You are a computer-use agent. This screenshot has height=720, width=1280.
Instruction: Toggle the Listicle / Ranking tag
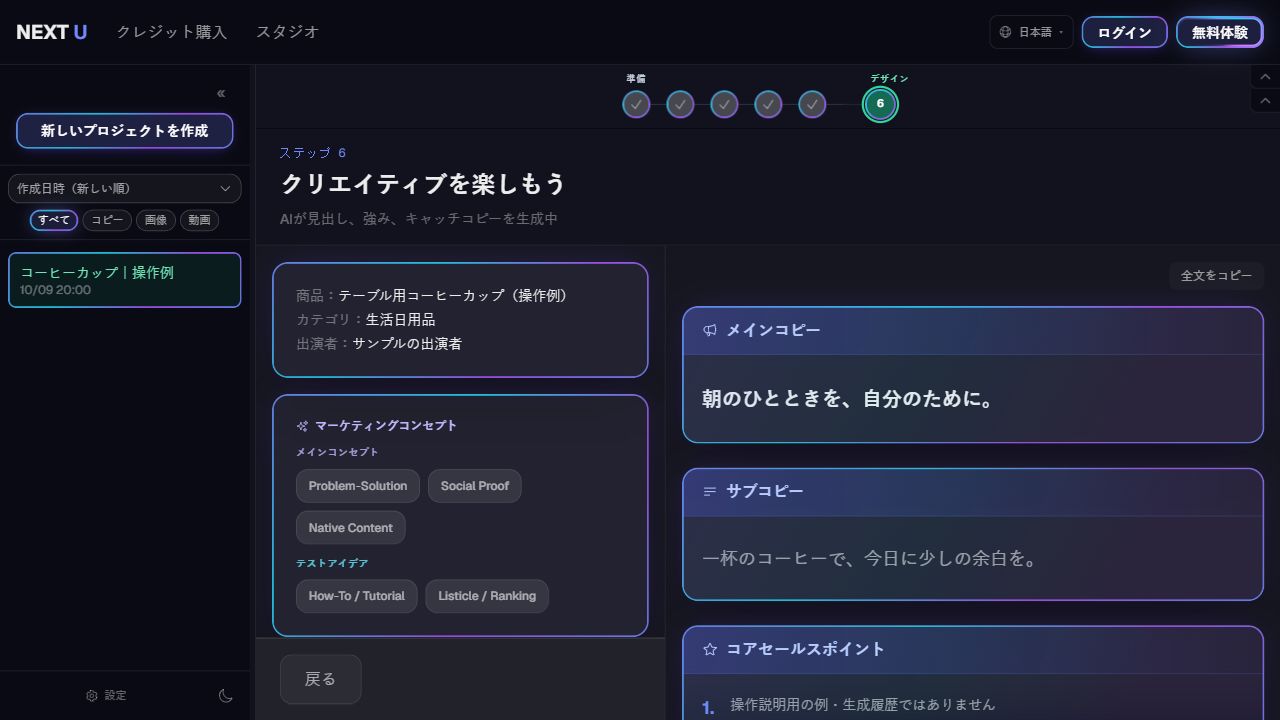pyautogui.click(x=487, y=596)
